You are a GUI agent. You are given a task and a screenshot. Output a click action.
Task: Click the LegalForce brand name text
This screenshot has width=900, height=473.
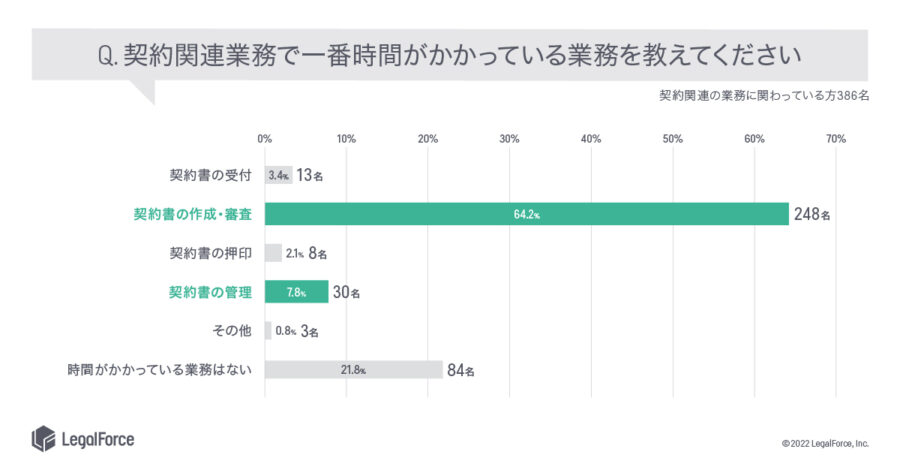(x=98, y=440)
